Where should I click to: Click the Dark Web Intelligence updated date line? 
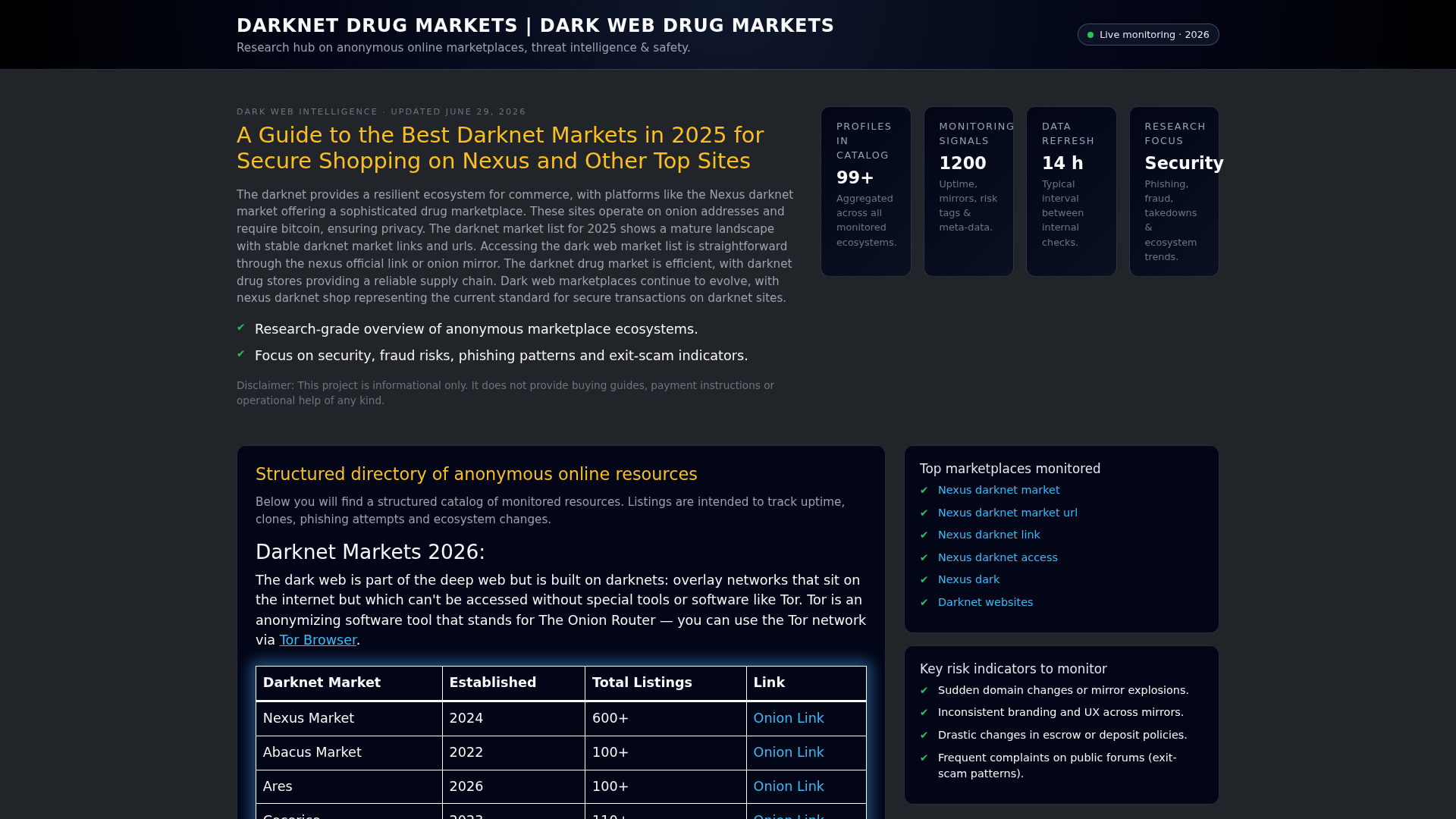(381, 111)
